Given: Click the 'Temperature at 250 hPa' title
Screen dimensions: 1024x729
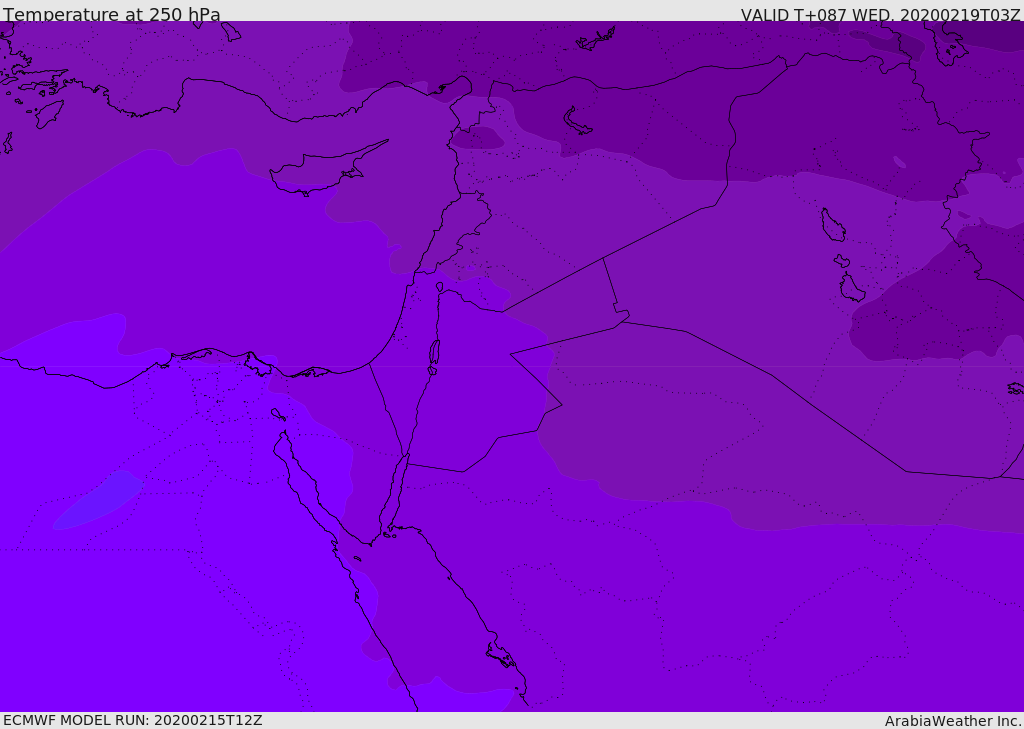Looking at the screenshot, I should (x=112, y=15).
